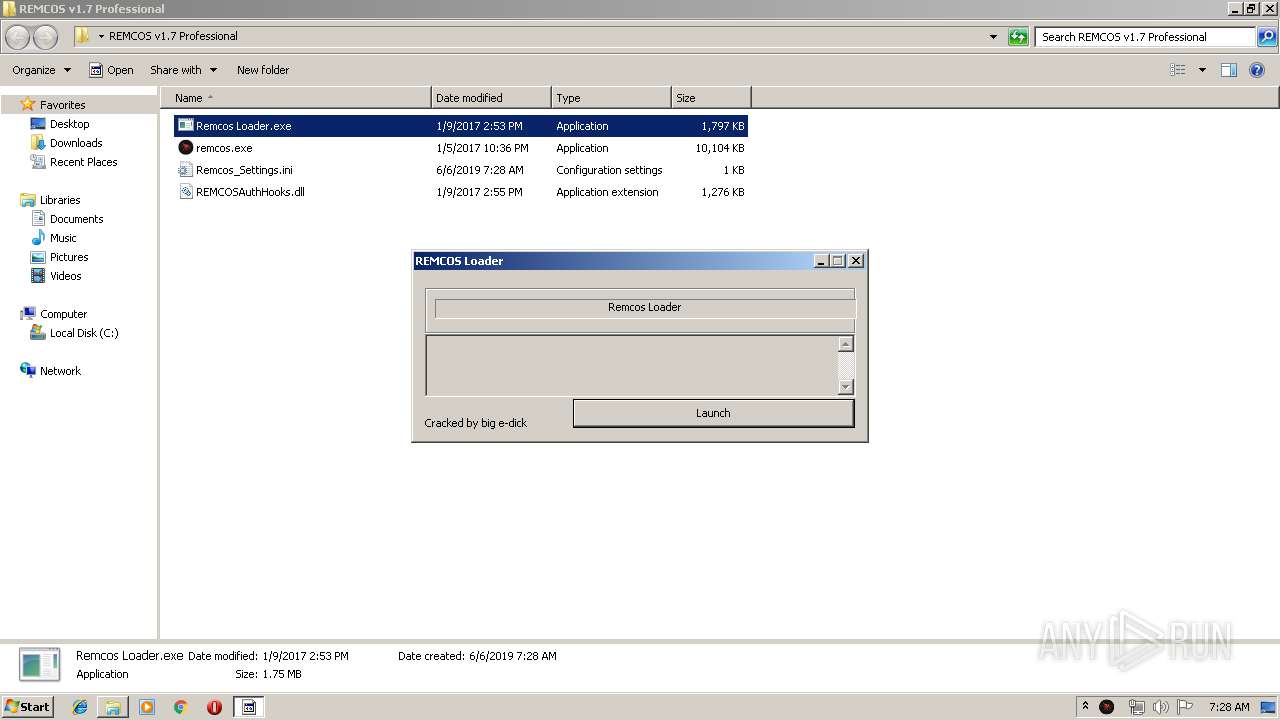Sort files by Date modified column

pyautogui.click(x=491, y=98)
